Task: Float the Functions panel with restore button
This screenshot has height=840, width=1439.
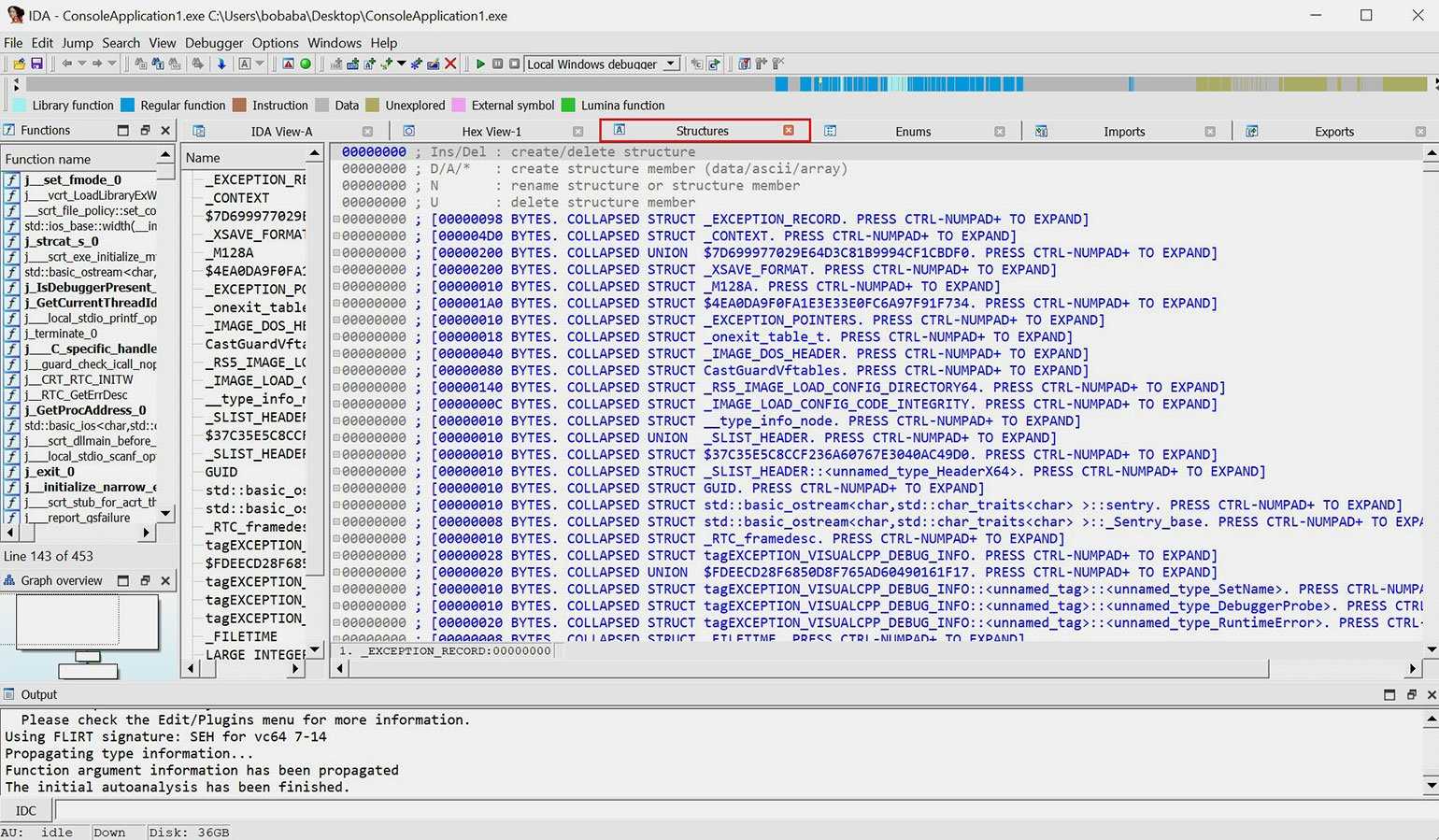Action: pos(144,131)
